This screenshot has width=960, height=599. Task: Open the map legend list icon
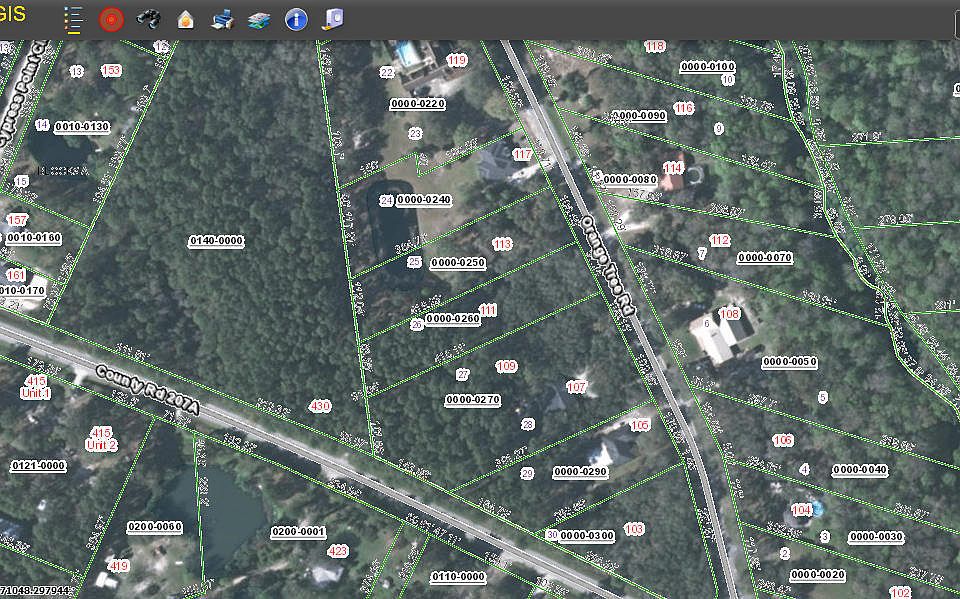pyautogui.click(x=73, y=19)
